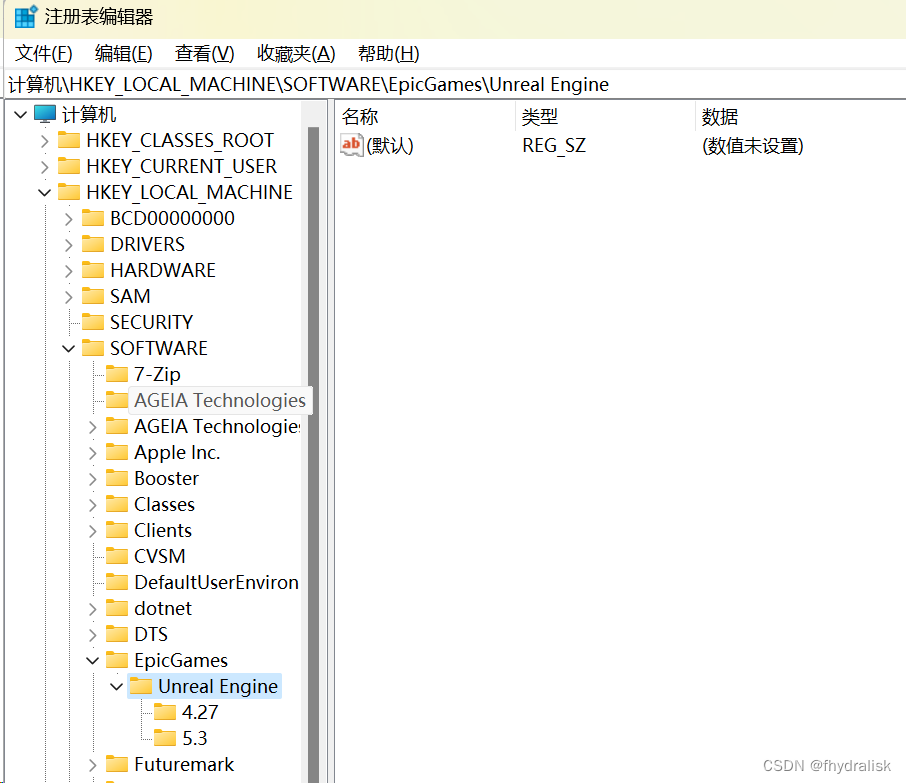Screen dimensions: 906x783
Task: Expand the HKEY_CURRENT_USER hive
Action: tap(44, 166)
